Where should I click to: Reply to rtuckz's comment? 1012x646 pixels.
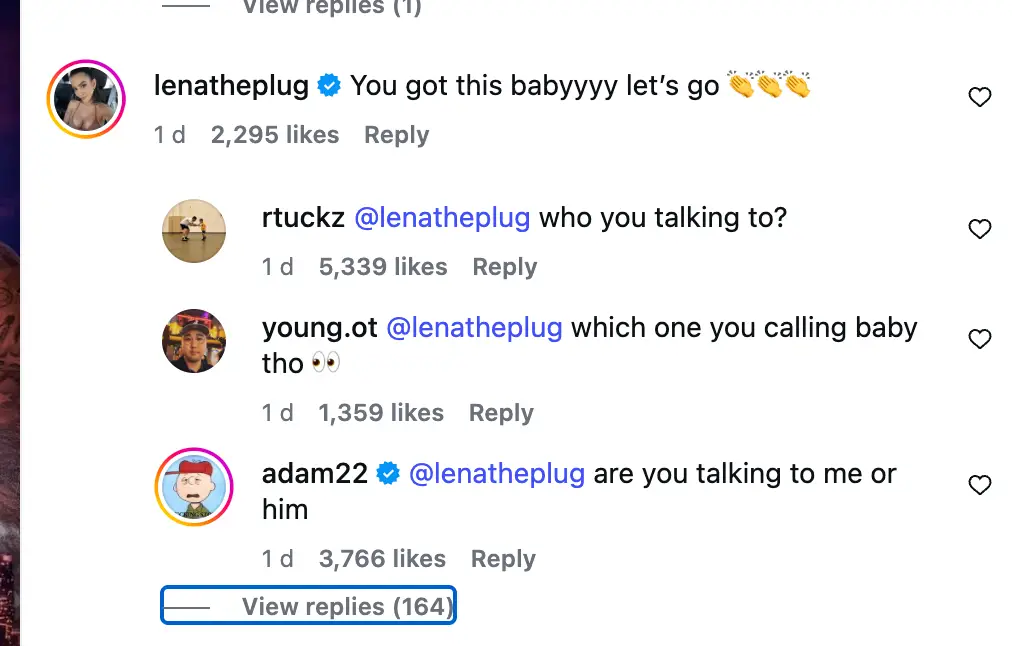tap(504, 267)
